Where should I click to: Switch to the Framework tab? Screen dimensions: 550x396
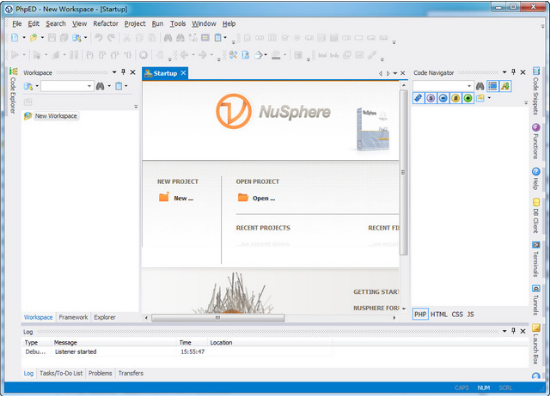click(73, 317)
